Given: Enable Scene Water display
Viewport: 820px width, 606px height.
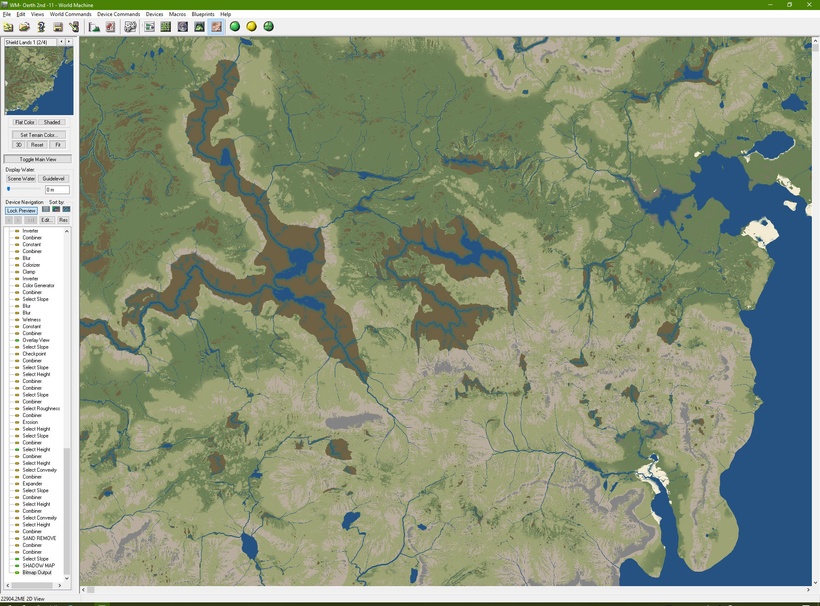Looking at the screenshot, I should click(x=22, y=179).
